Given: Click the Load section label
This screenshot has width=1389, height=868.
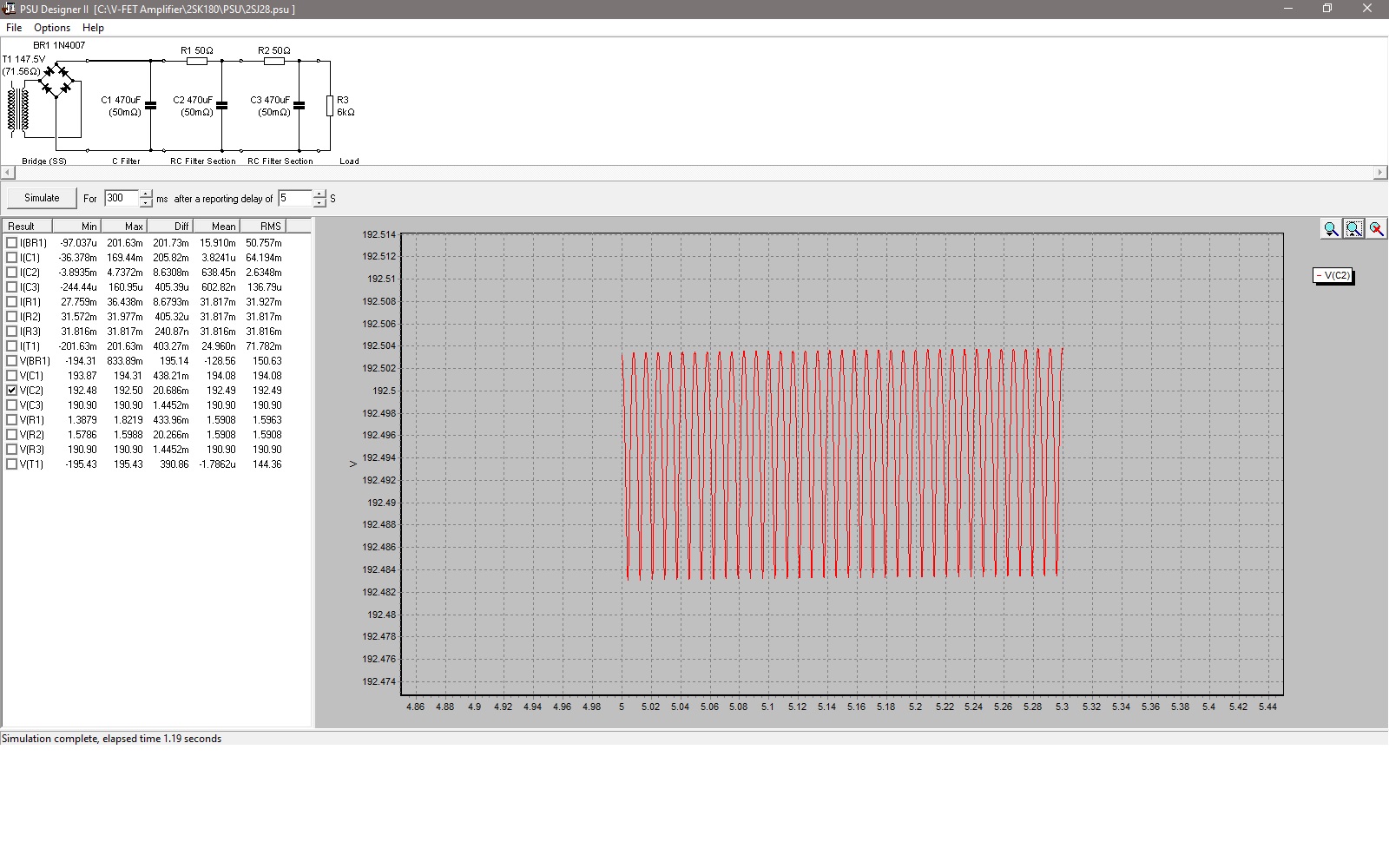Looking at the screenshot, I should coord(349,161).
